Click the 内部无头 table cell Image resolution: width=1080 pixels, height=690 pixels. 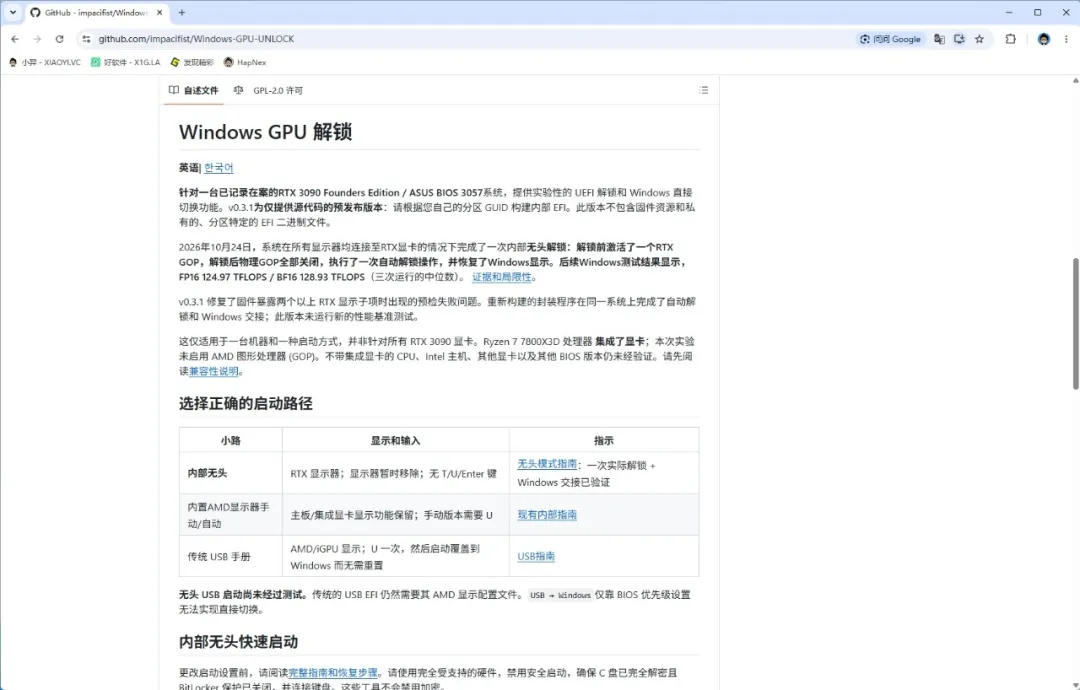click(x=231, y=473)
